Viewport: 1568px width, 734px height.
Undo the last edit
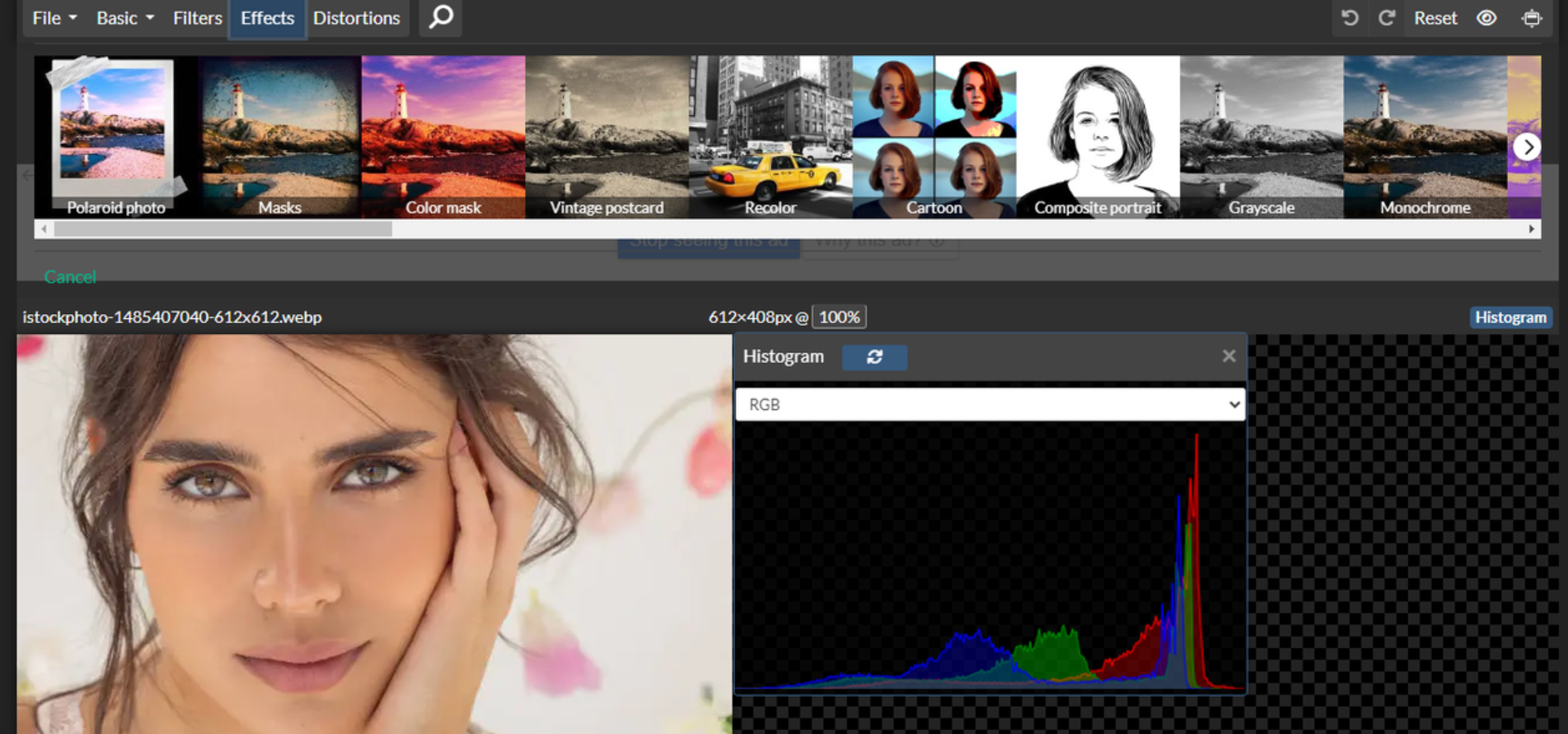1350,18
